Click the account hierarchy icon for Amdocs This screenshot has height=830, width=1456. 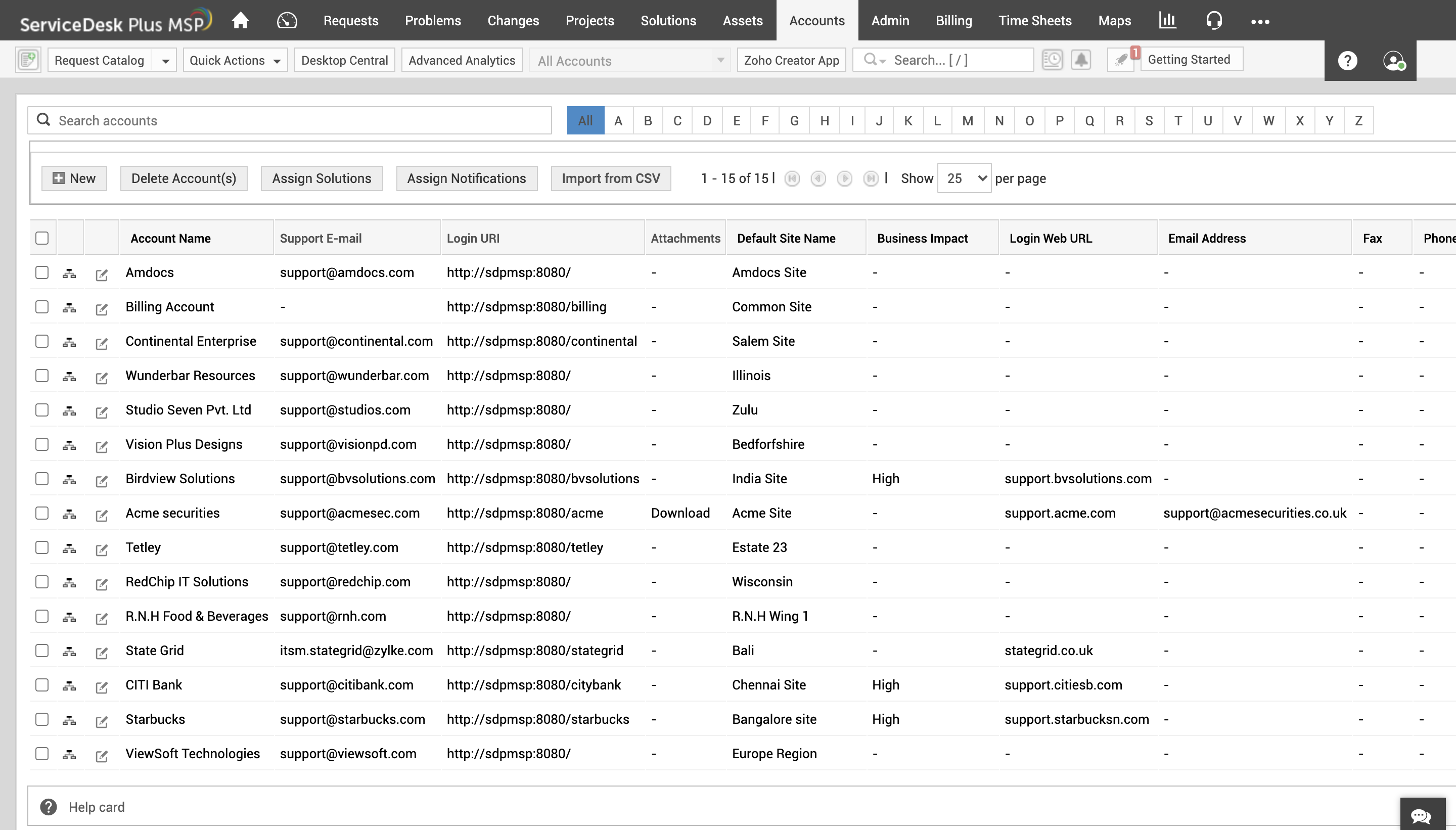pyautogui.click(x=69, y=272)
